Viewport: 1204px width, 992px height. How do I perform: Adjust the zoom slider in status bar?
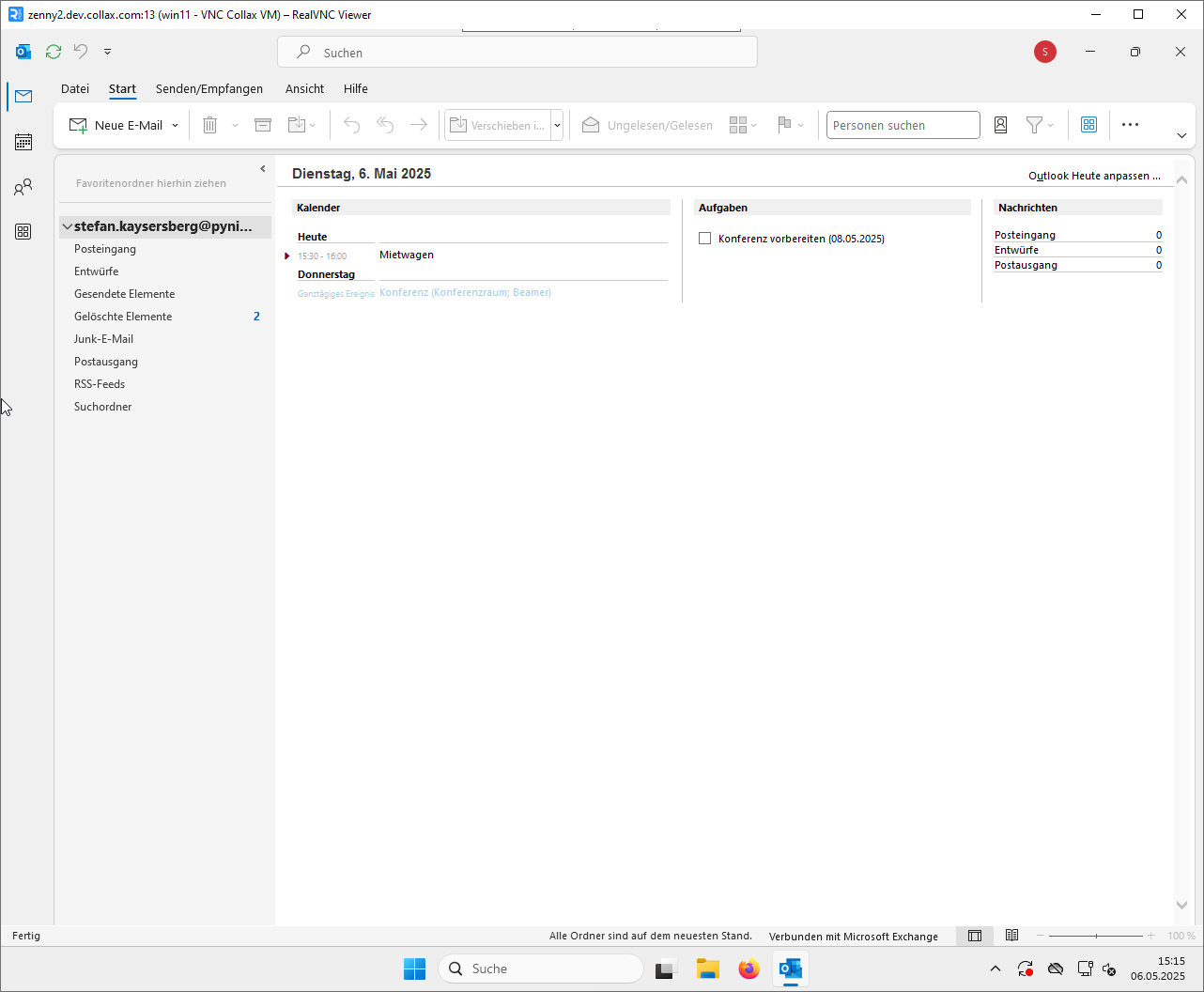pyautogui.click(x=1096, y=936)
